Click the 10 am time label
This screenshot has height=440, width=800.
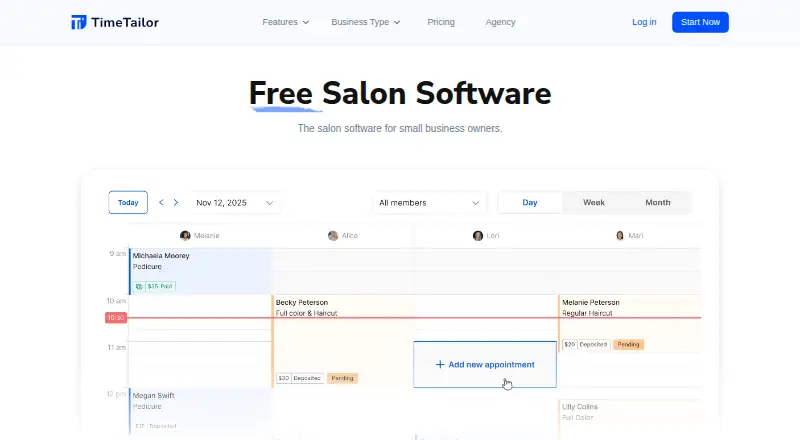pos(117,301)
